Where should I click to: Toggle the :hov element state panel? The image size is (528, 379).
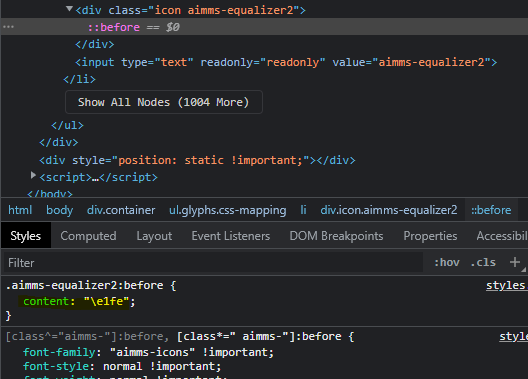(447, 262)
